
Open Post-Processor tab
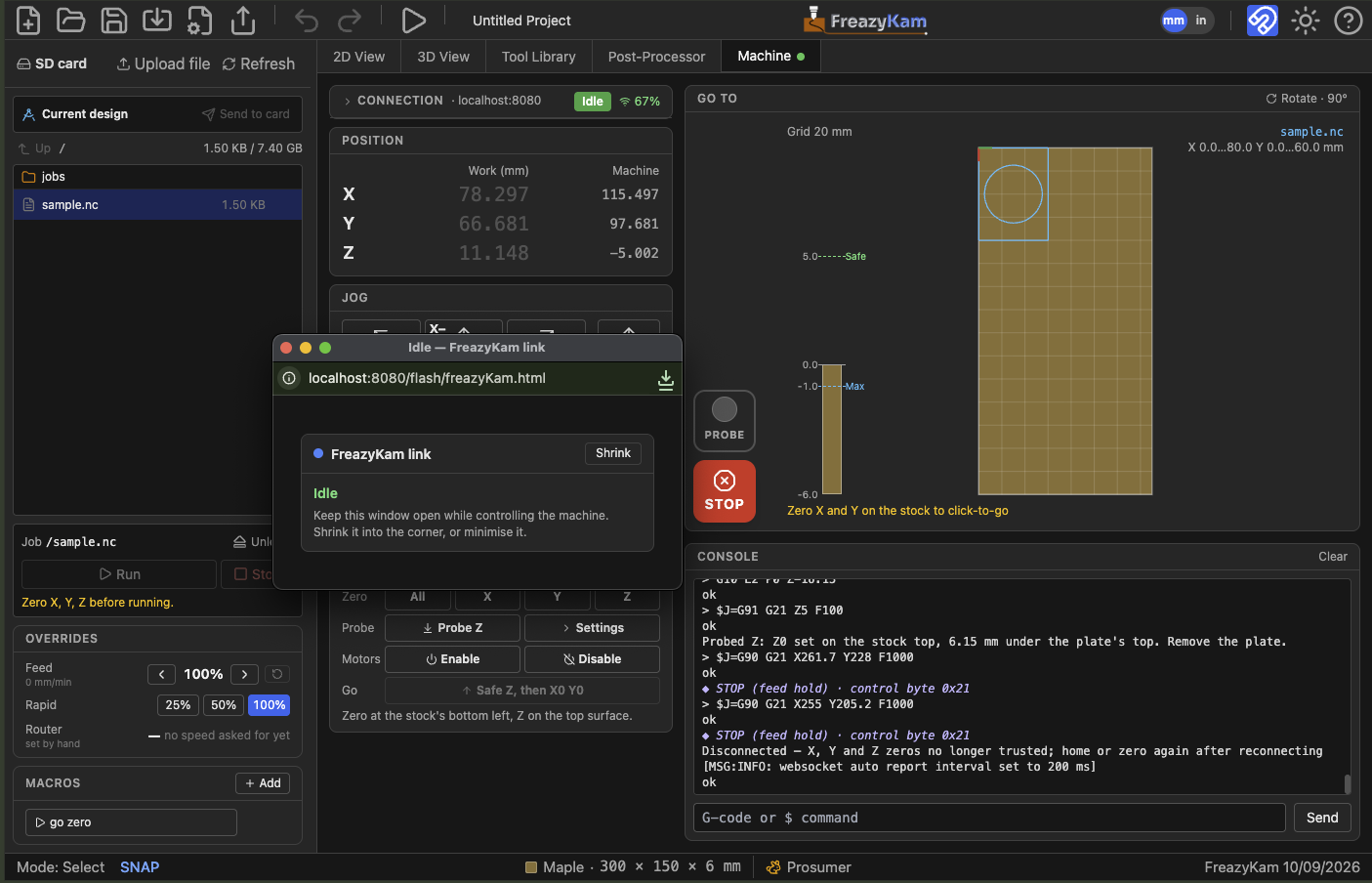[x=656, y=57]
